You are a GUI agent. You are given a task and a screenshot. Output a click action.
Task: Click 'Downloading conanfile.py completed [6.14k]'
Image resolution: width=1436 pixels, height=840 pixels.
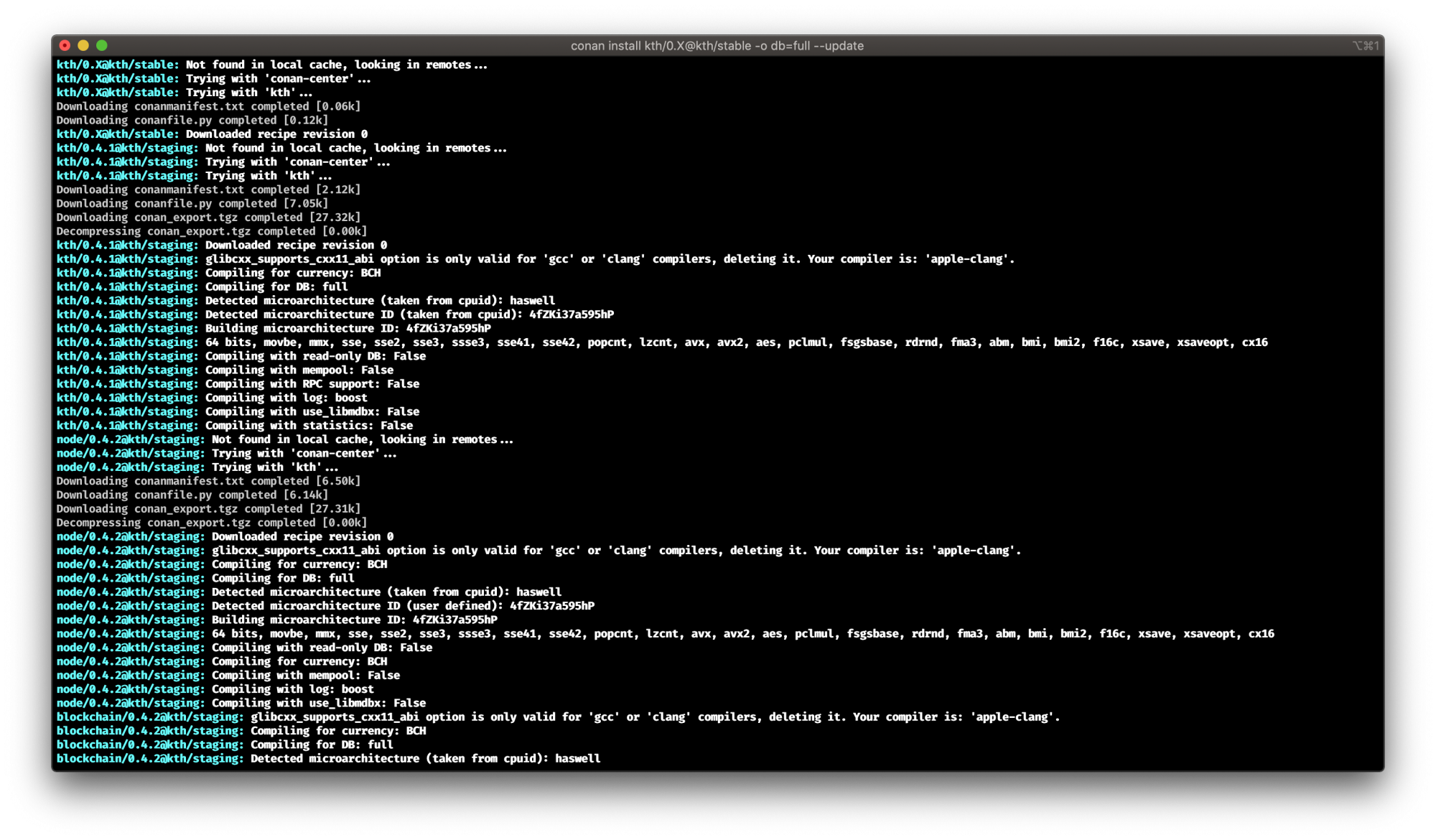tap(192, 495)
